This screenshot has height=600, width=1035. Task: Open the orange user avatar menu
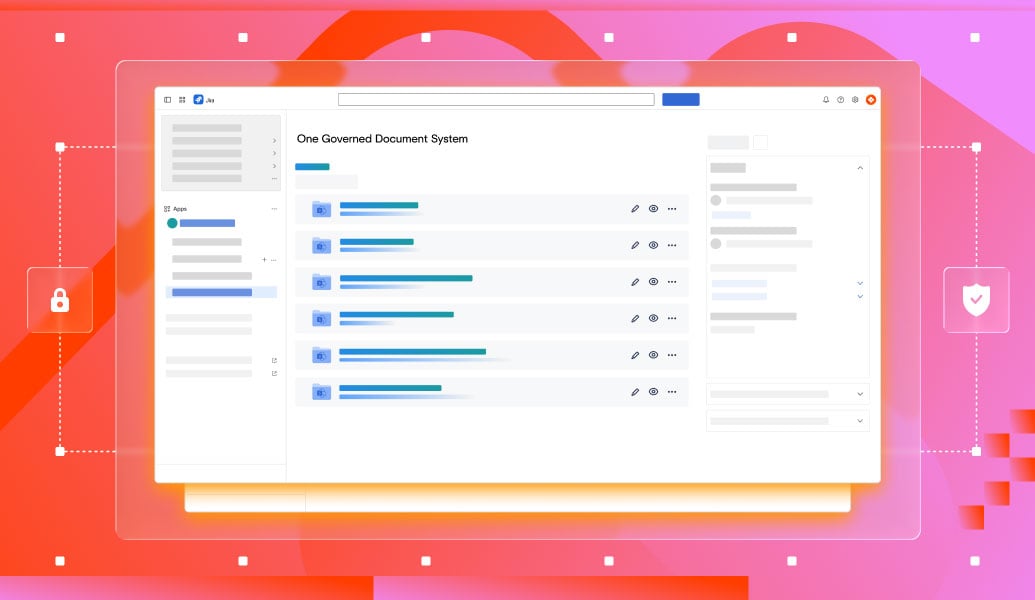(871, 100)
